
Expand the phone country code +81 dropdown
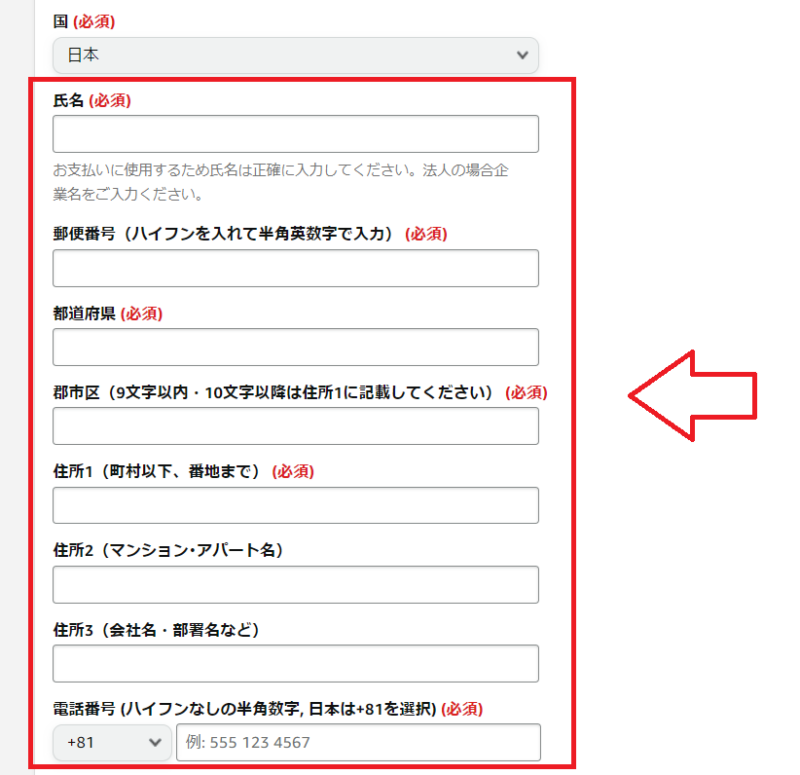click(110, 742)
